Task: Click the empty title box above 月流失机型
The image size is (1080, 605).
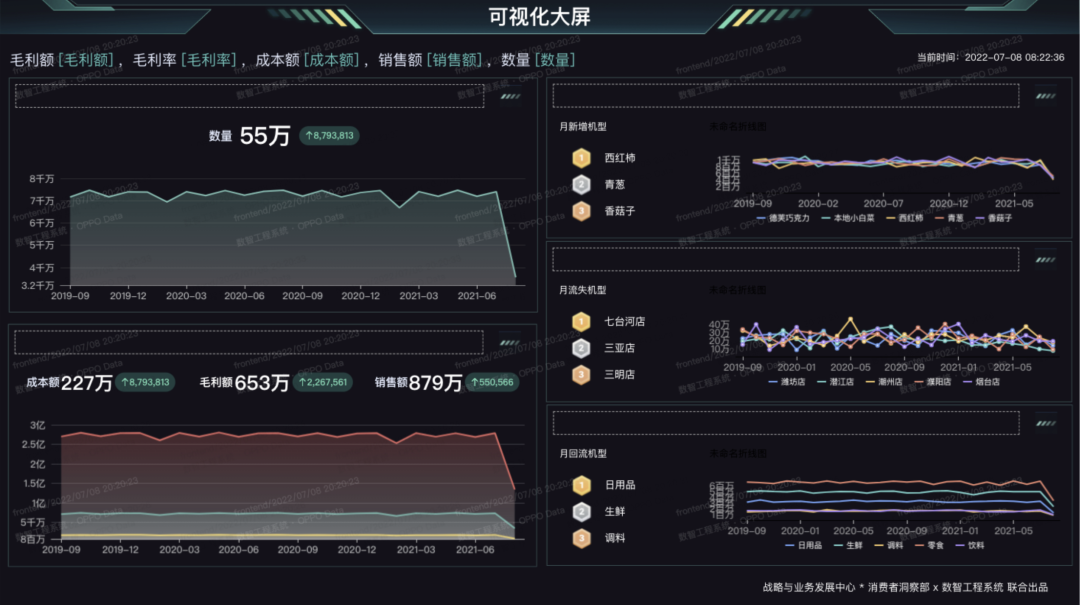Action: coord(786,259)
